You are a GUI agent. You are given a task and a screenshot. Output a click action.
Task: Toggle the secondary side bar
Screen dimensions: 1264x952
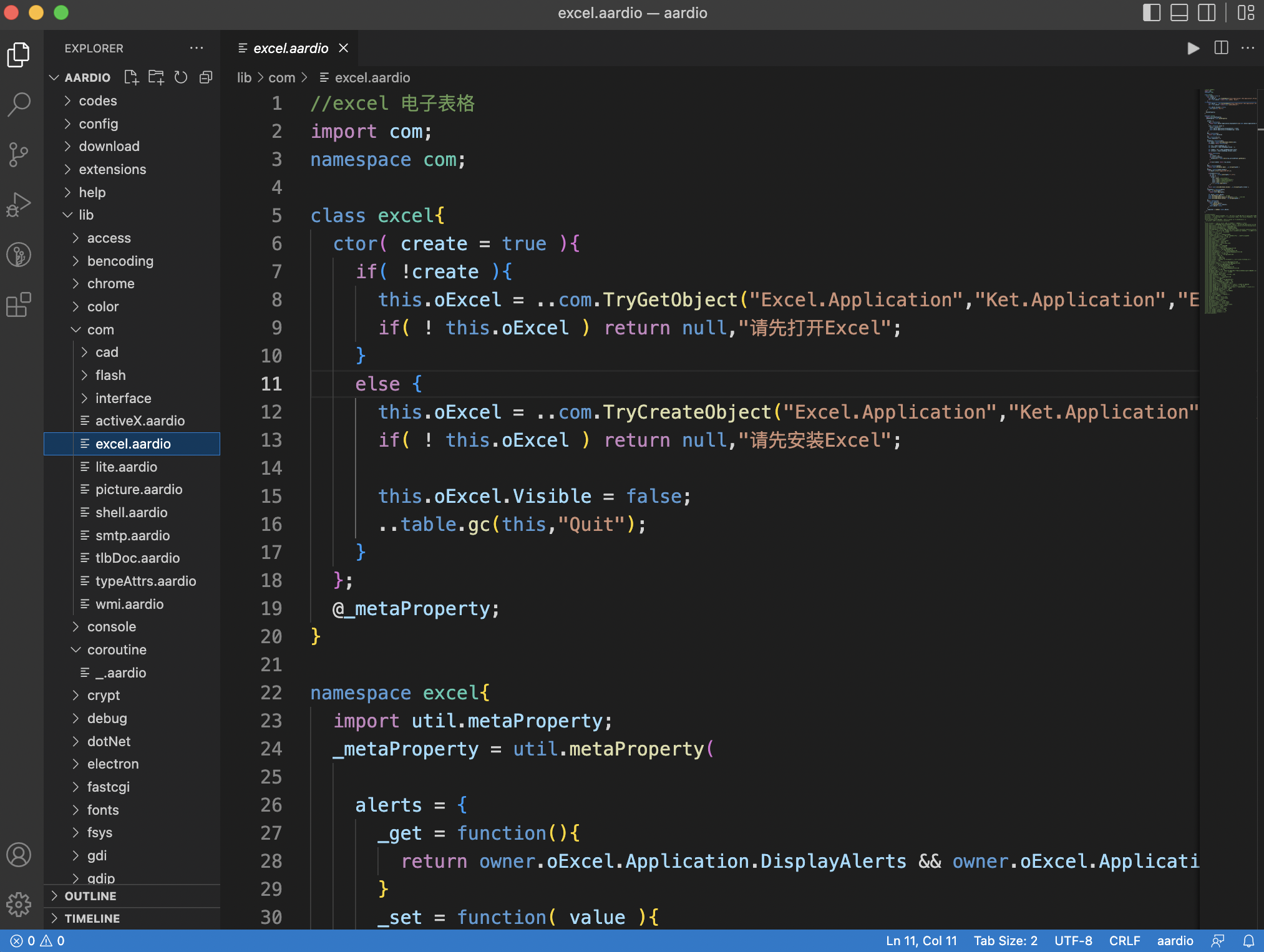click(x=1208, y=12)
